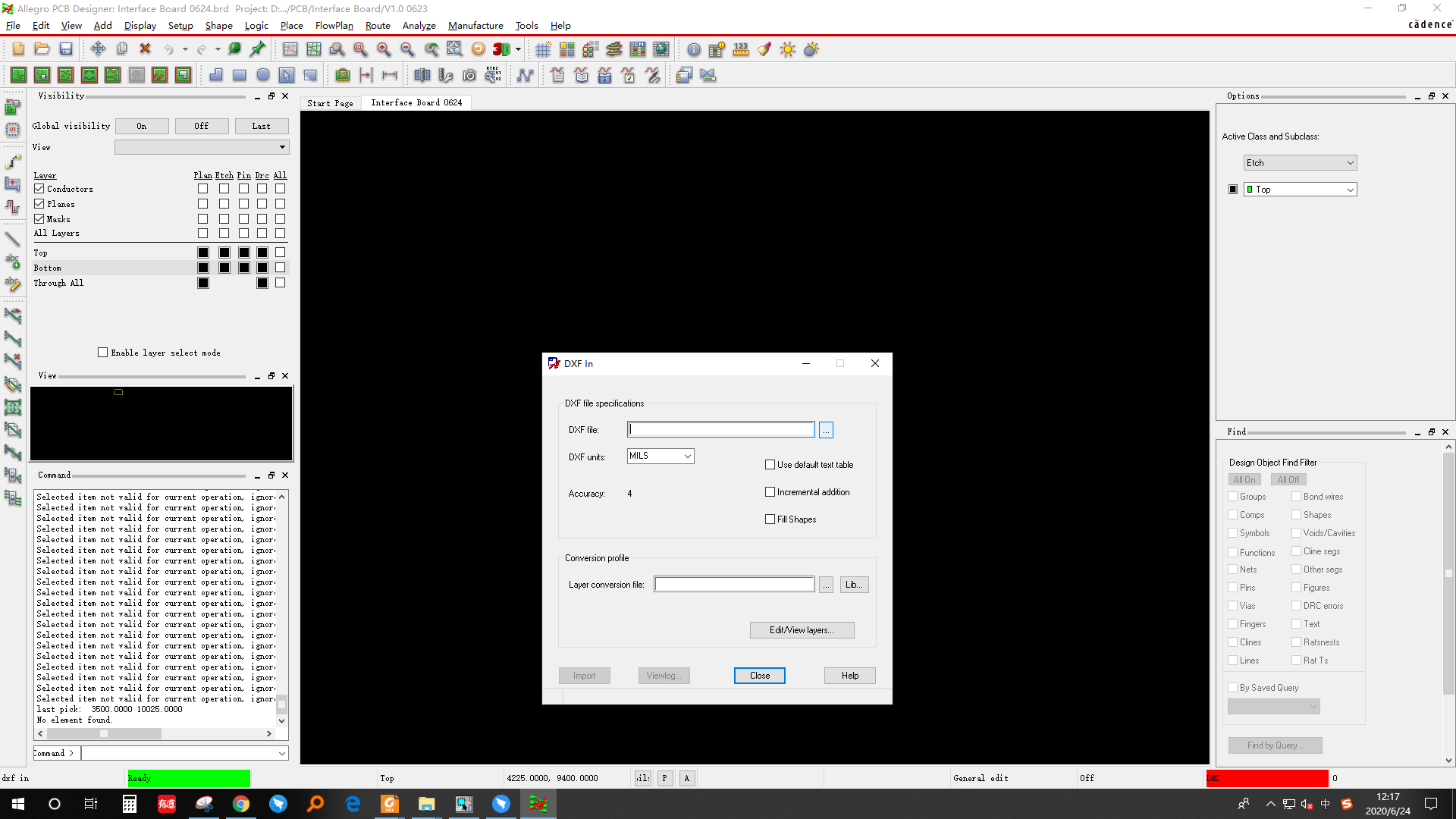The height and width of the screenshot is (819, 1456).
Task: Expand the Undo history dropdown arrow
Action: pyautogui.click(x=185, y=49)
